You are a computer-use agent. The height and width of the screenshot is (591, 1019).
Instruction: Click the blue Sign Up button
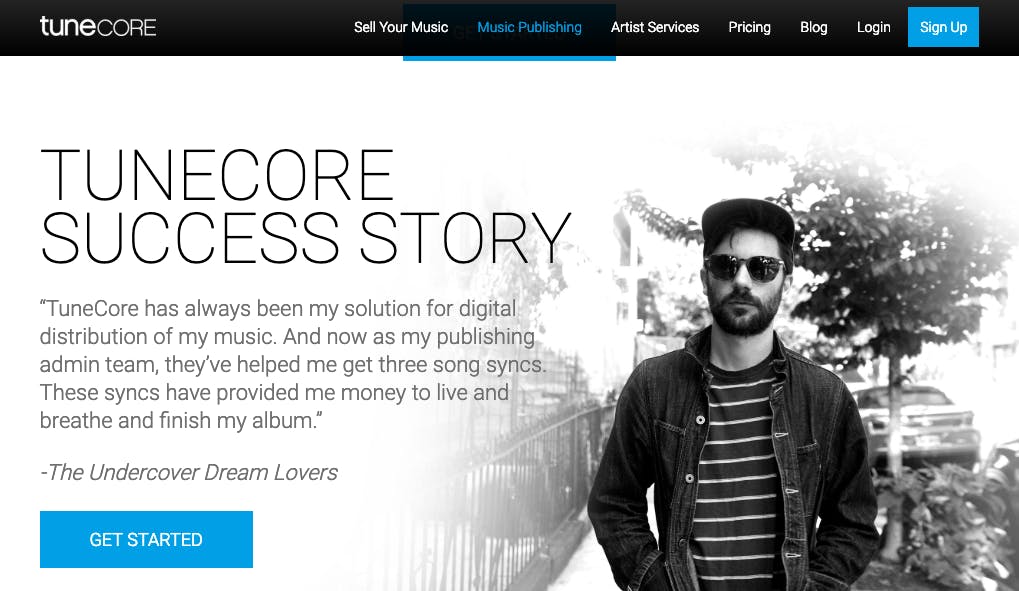[x=943, y=27]
